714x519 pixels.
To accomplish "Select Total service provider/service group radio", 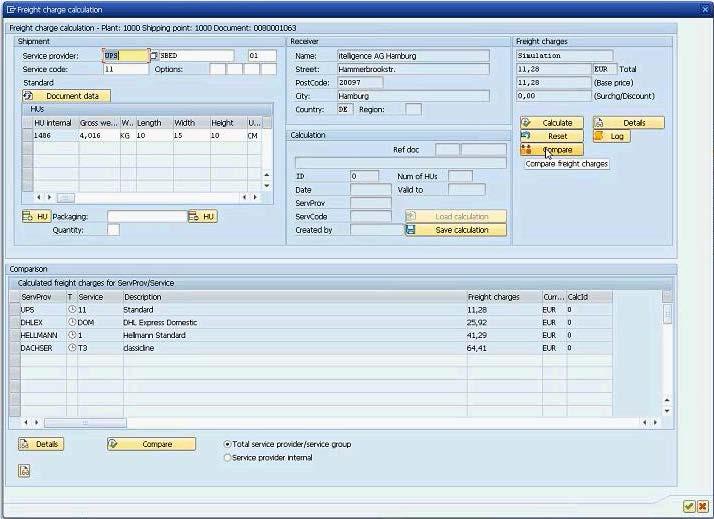I will (227, 444).
